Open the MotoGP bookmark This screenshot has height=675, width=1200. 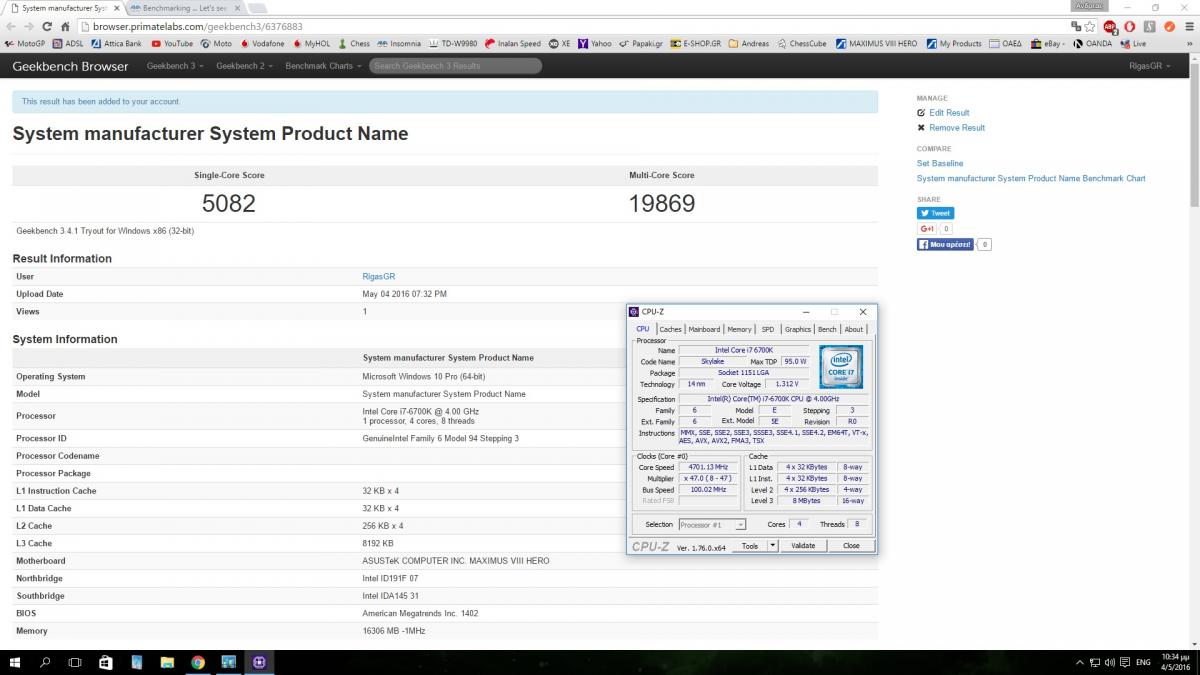click(25, 44)
